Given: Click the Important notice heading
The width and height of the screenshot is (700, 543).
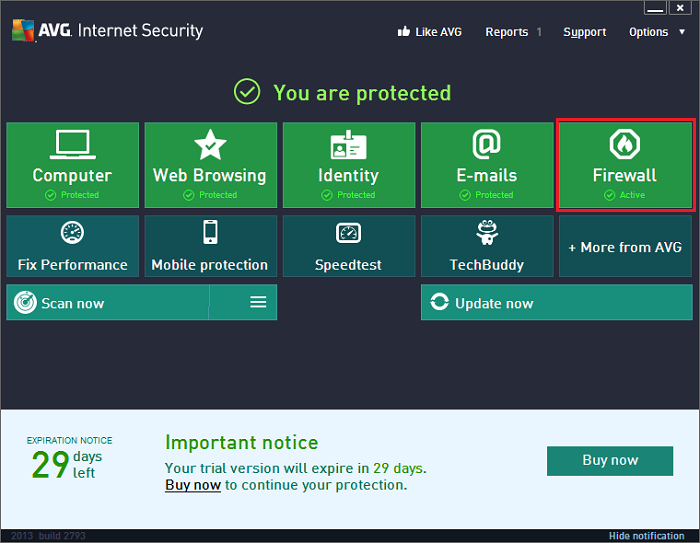Looking at the screenshot, I should pyautogui.click(x=242, y=443).
